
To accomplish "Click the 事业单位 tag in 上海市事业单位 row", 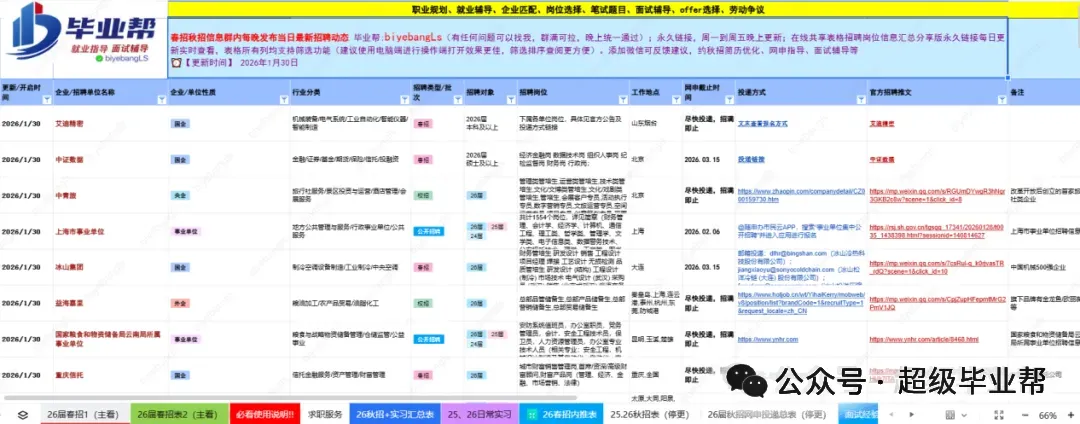I will 185,231.
